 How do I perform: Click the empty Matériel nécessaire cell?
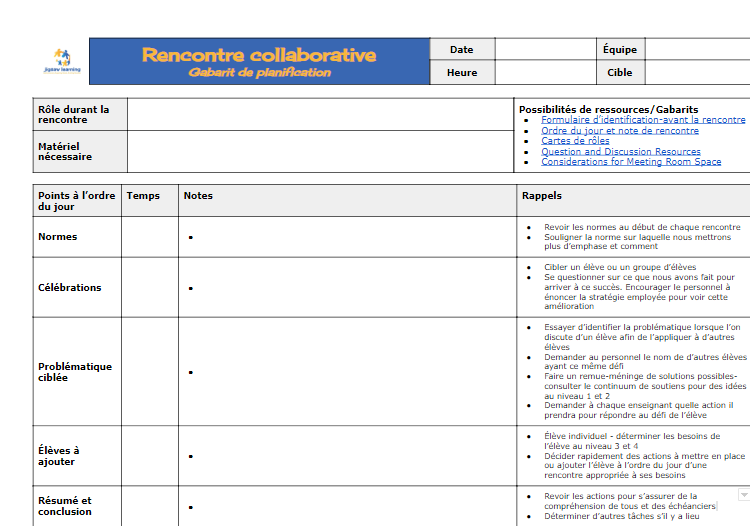[320, 151]
